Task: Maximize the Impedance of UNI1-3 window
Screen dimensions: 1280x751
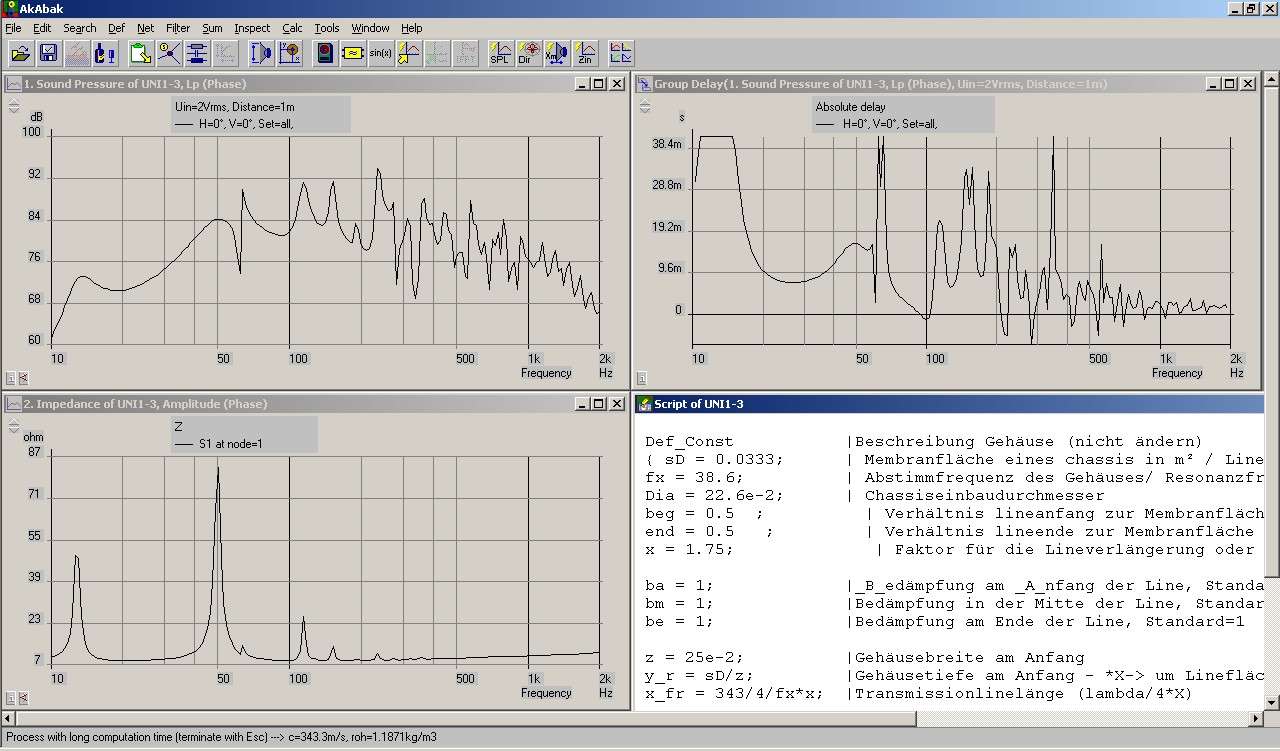Action: [598, 404]
